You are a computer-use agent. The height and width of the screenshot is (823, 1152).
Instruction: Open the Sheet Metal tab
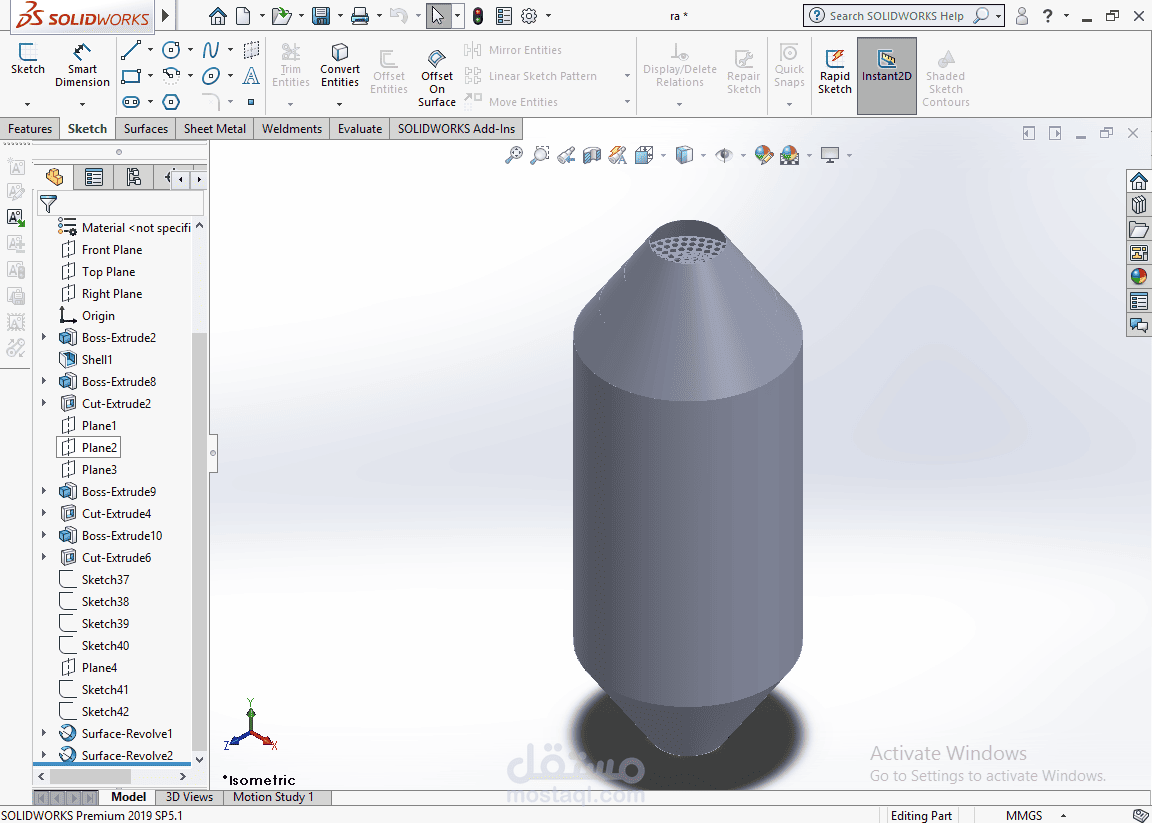coord(215,129)
